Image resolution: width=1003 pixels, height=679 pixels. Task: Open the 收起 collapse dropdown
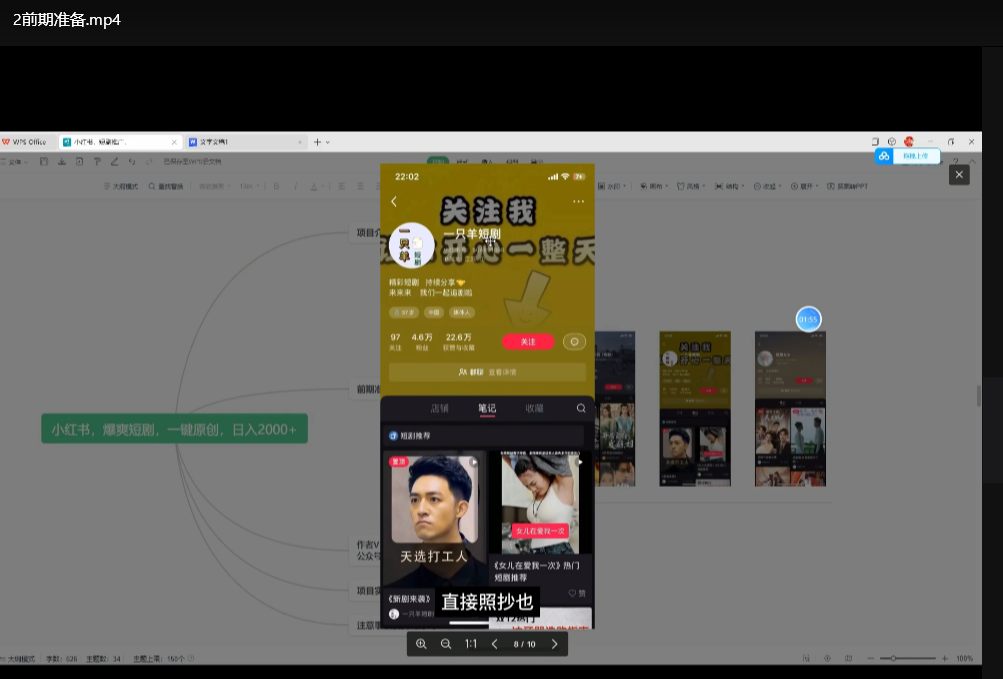click(768, 186)
